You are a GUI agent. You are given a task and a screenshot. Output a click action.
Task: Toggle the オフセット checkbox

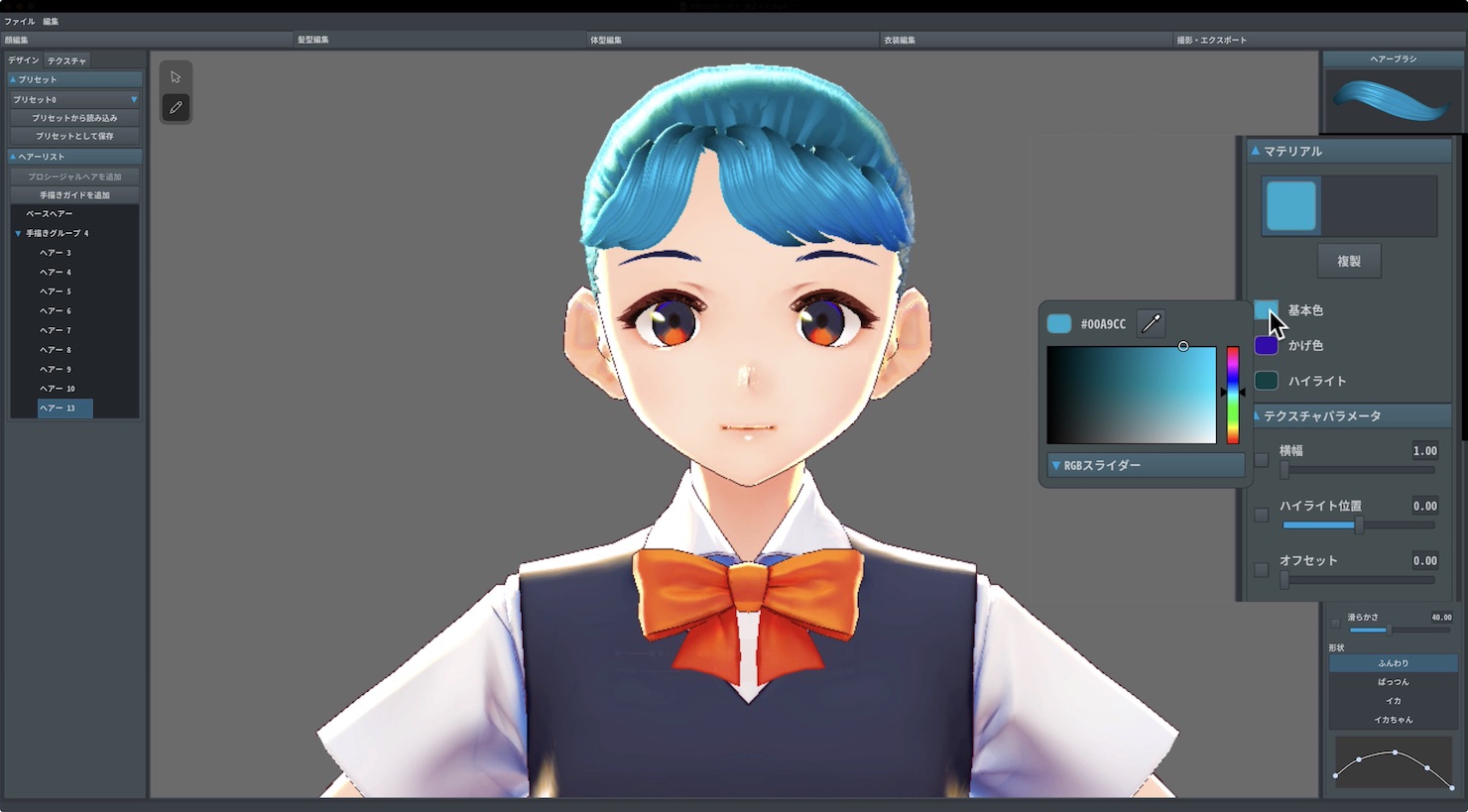[1262, 570]
